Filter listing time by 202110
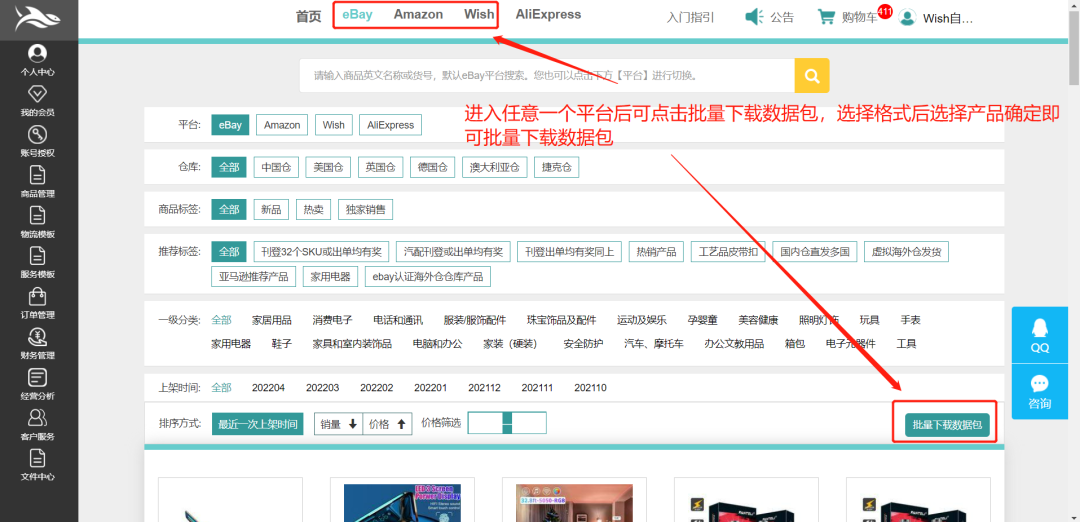1080x522 pixels. pyautogui.click(x=590, y=388)
